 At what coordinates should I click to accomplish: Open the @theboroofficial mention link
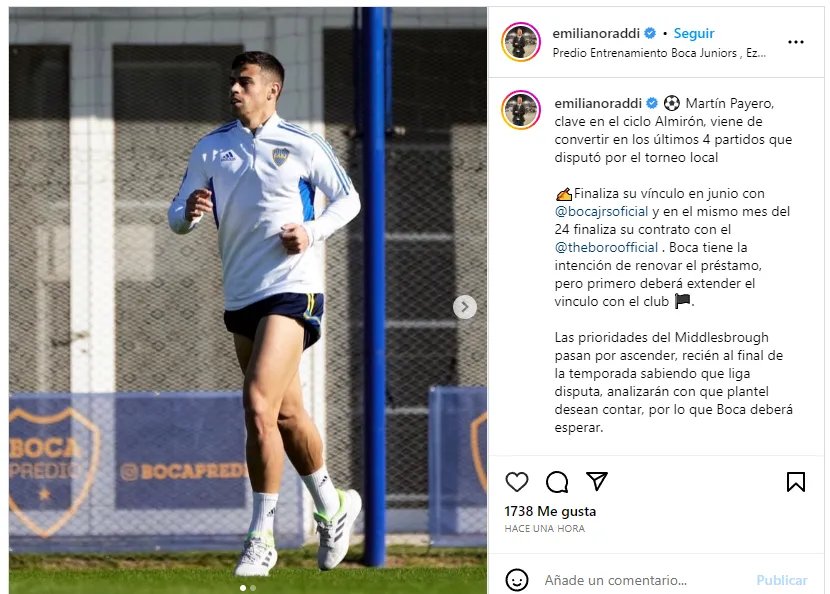click(x=606, y=248)
